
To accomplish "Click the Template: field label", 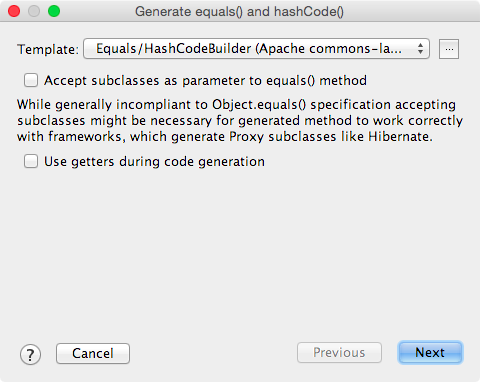I will 48,49.
